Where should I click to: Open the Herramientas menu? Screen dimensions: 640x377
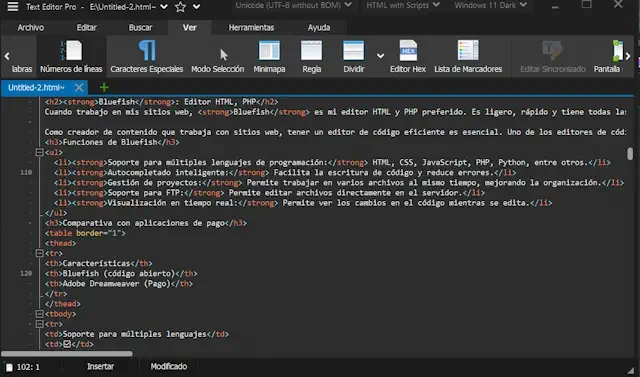click(251, 28)
